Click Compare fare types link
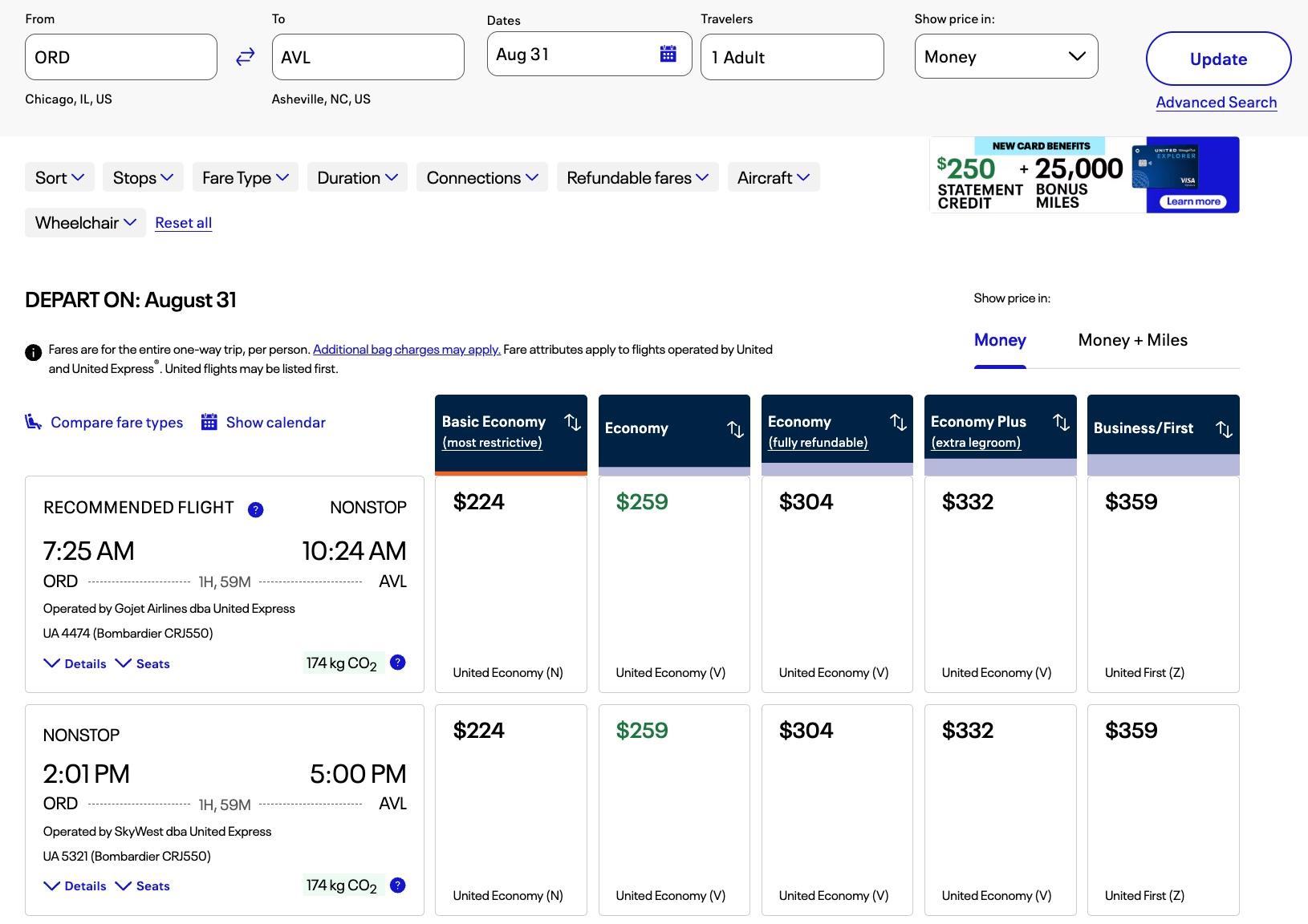The image size is (1308, 924). point(116,422)
